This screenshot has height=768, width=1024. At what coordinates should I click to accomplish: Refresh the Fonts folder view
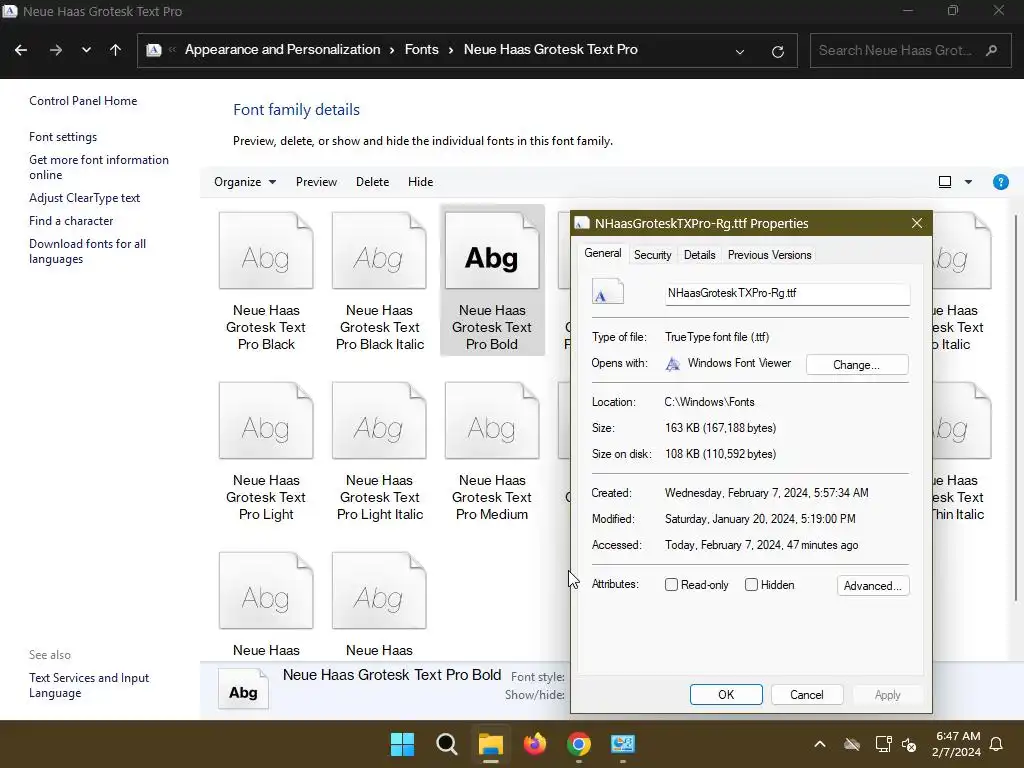pos(777,52)
